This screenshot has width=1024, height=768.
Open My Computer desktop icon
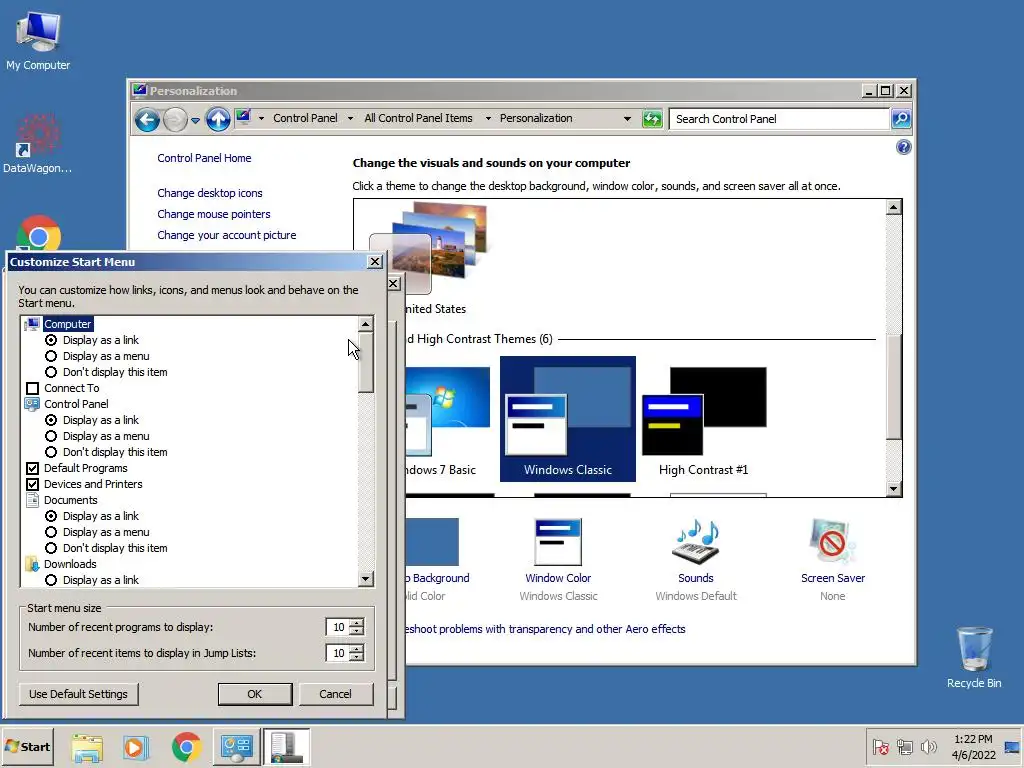pyautogui.click(x=38, y=42)
